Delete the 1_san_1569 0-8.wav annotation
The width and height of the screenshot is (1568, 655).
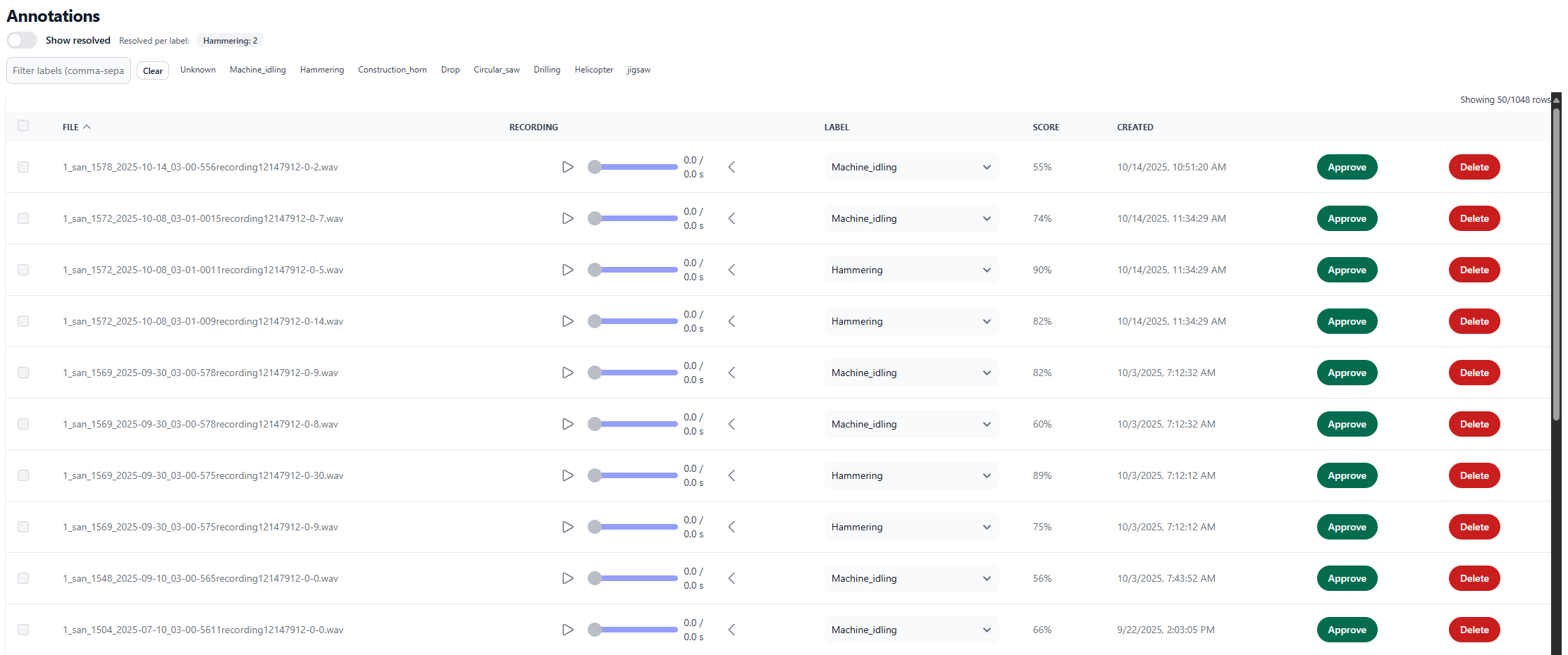pyautogui.click(x=1474, y=424)
